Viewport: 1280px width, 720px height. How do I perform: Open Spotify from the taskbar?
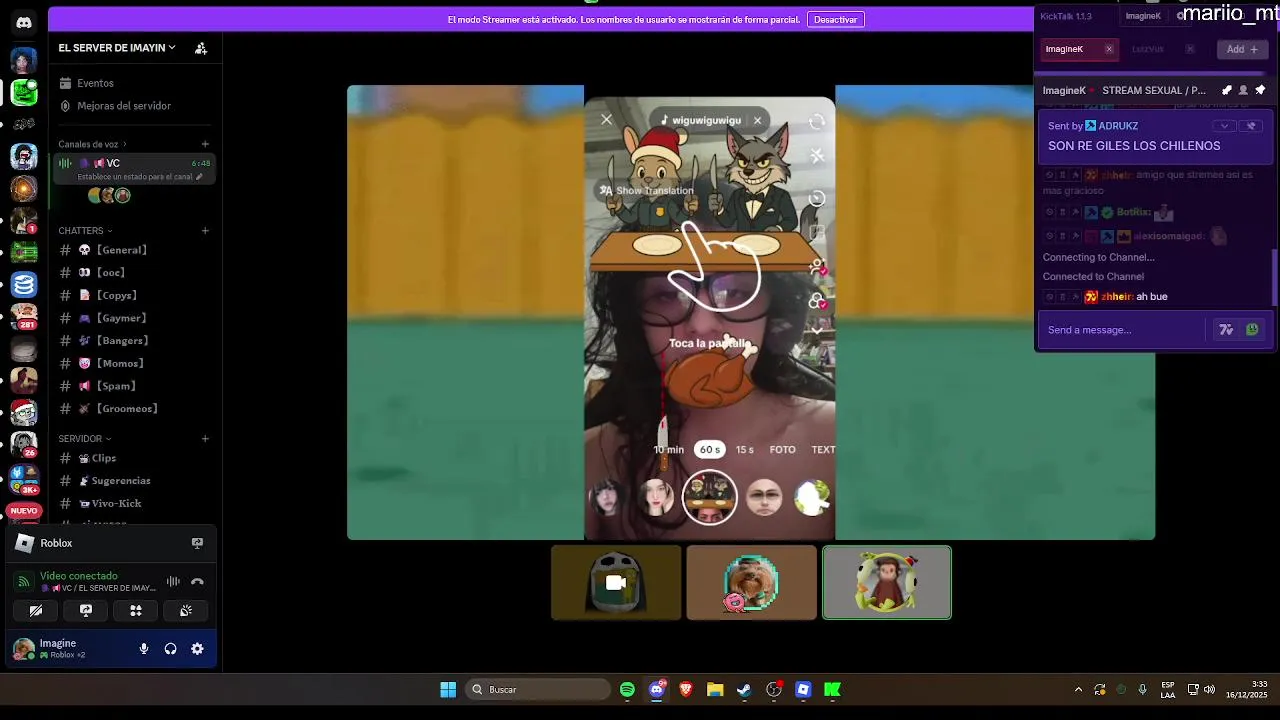pyautogui.click(x=627, y=690)
